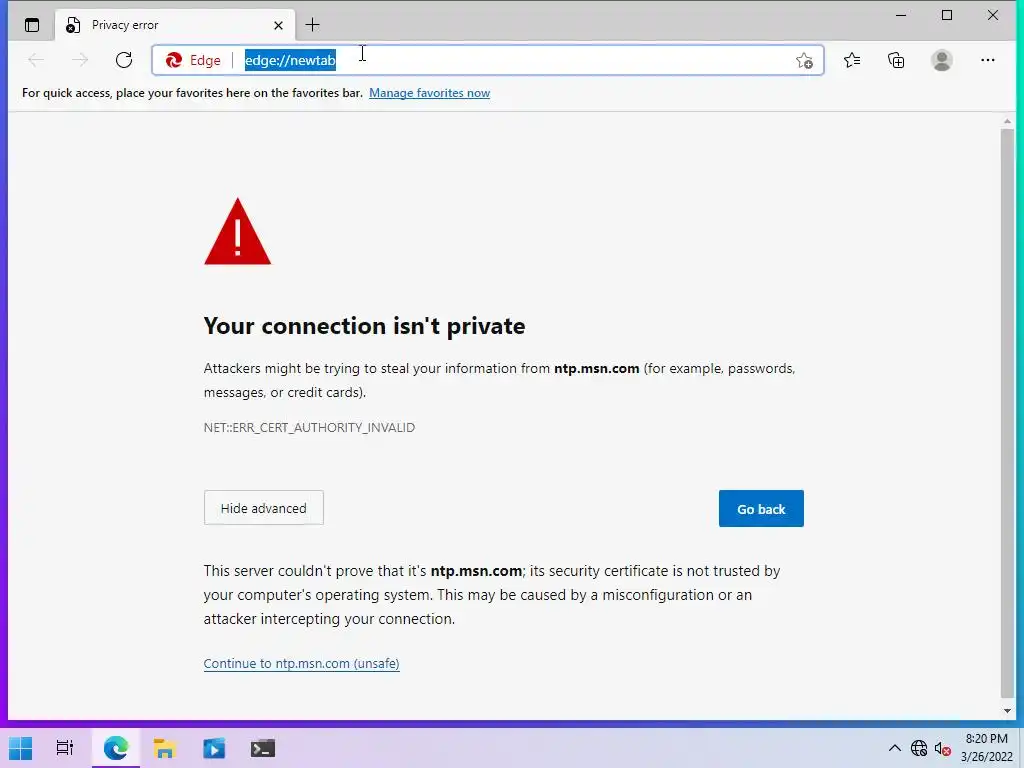The width and height of the screenshot is (1024, 768).
Task: Open the terminal taskbar icon
Action: 263,748
